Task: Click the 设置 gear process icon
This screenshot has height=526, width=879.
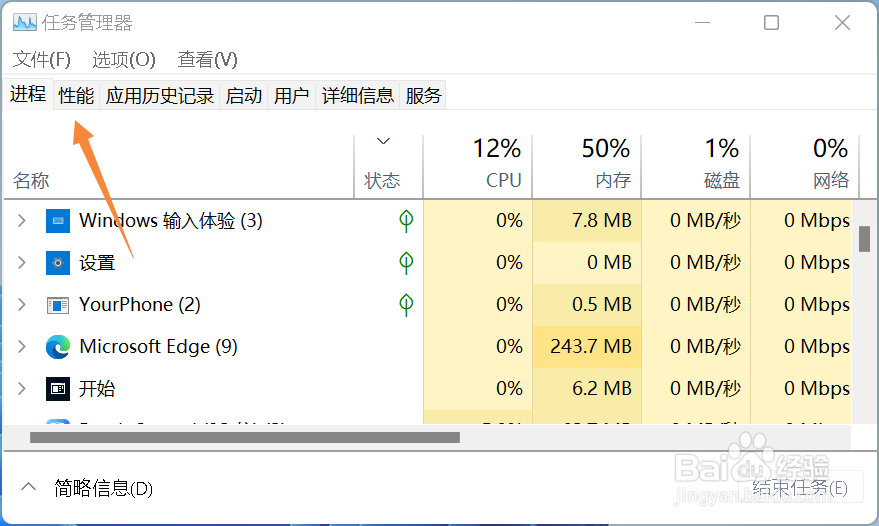Action: [x=58, y=263]
